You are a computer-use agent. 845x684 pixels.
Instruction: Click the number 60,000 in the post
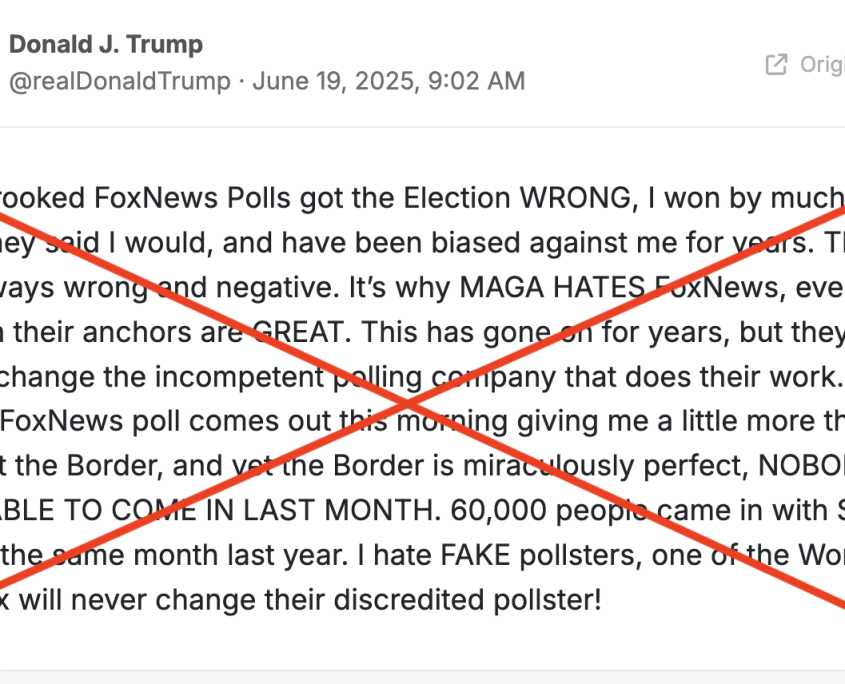pyautogui.click(x=498, y=510)
